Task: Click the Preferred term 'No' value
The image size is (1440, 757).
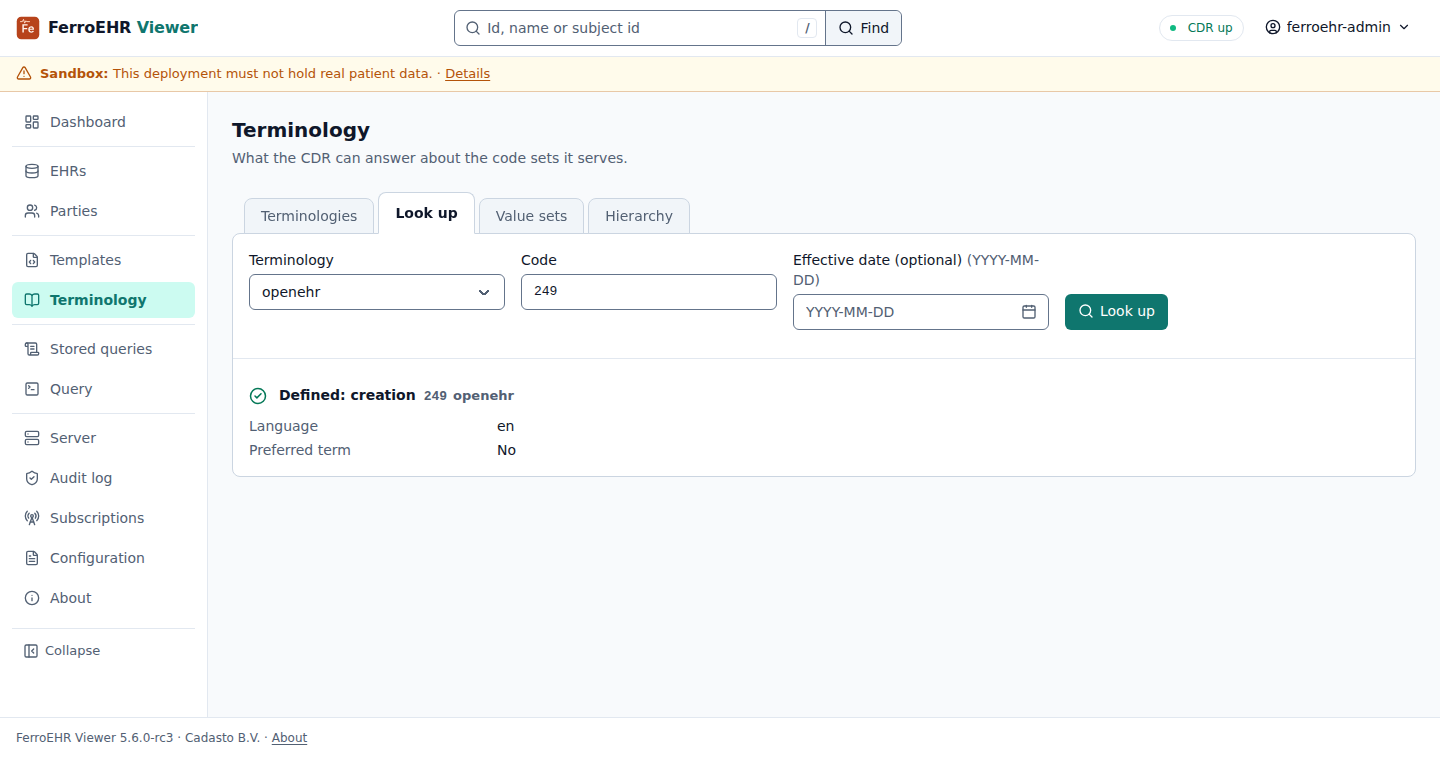Action: click(507, 450)
